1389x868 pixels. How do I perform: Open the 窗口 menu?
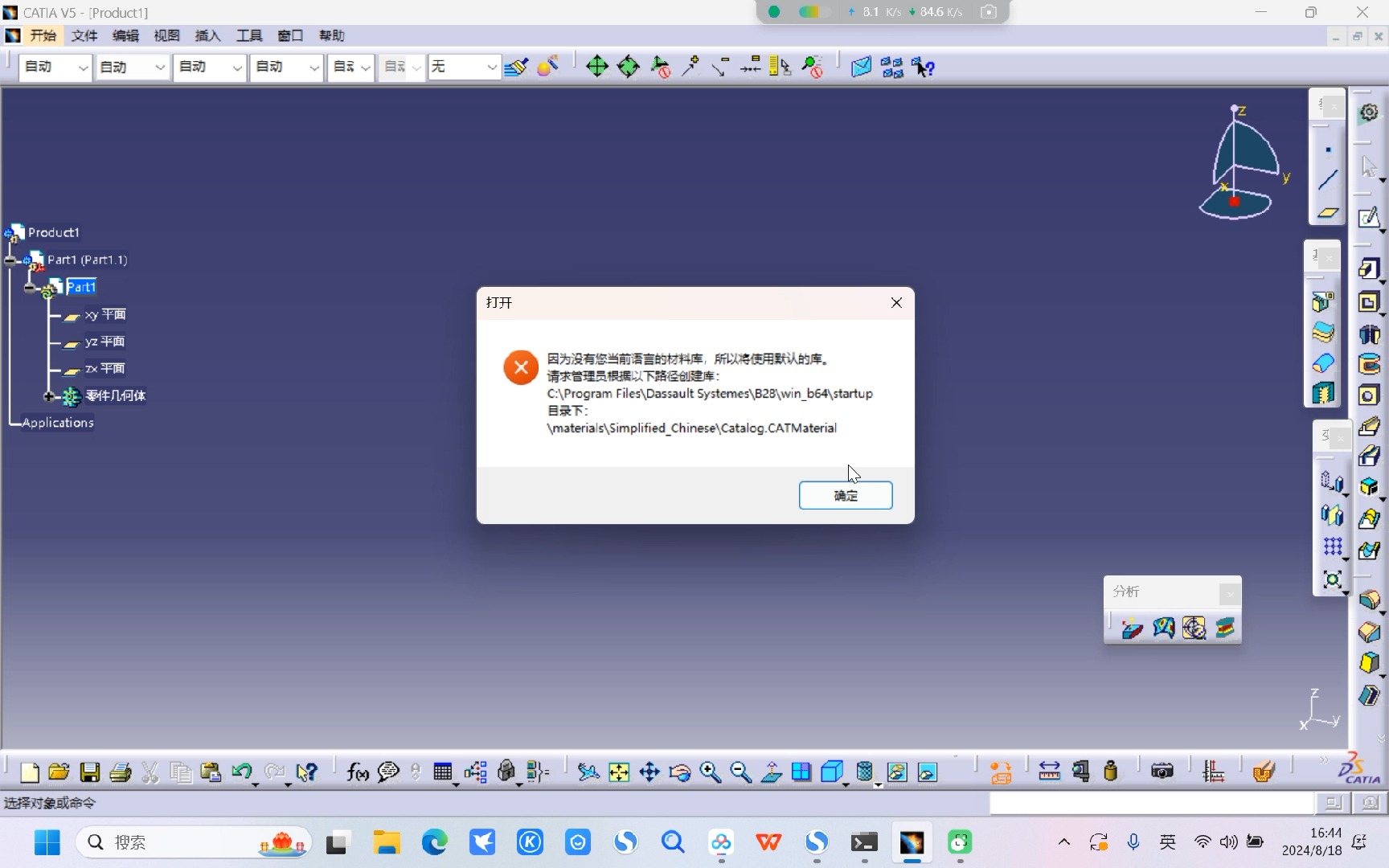click(290, 35)
